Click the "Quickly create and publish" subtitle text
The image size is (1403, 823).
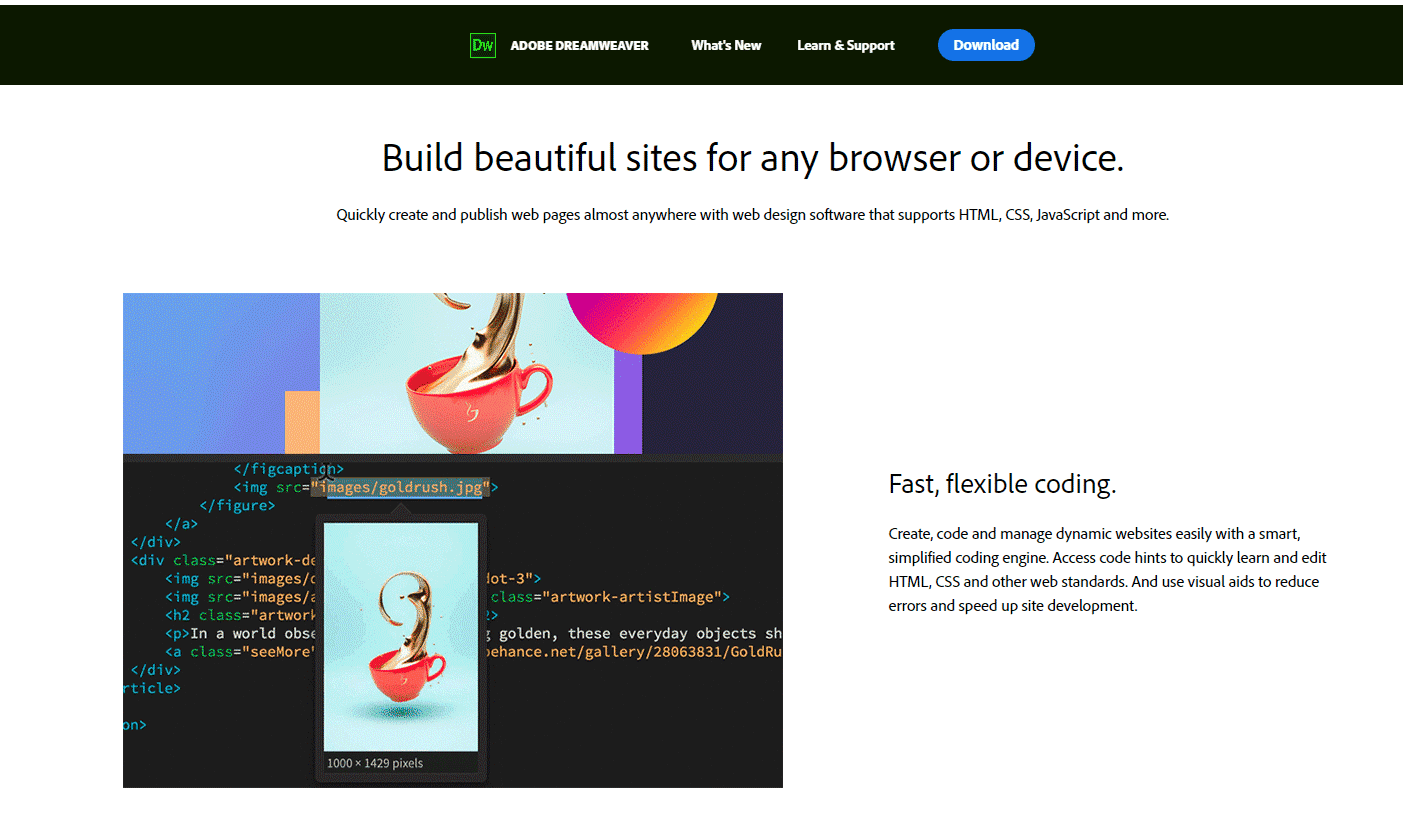(752, 214)
